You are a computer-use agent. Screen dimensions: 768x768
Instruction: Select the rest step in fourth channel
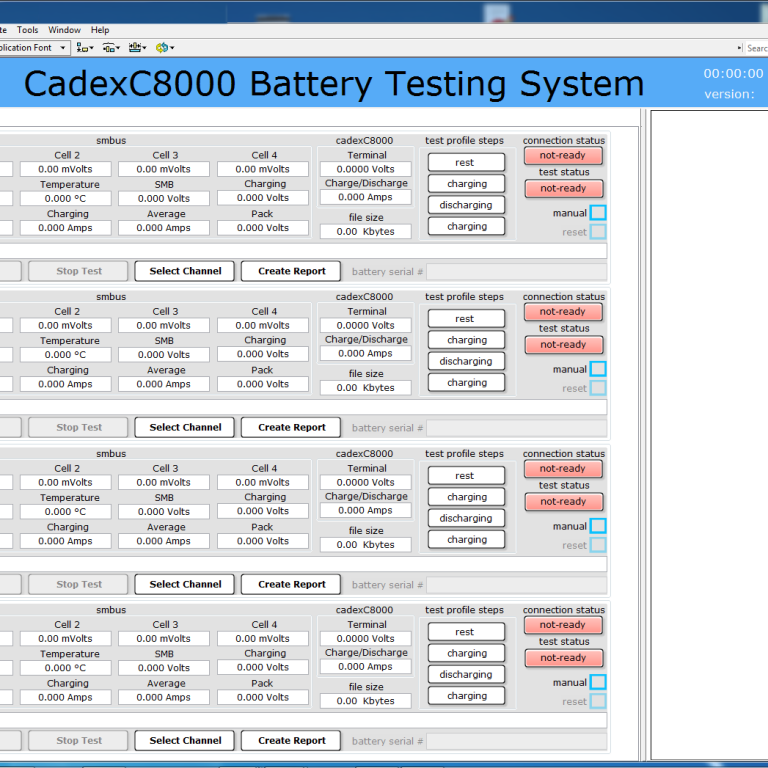click(466, 632)
